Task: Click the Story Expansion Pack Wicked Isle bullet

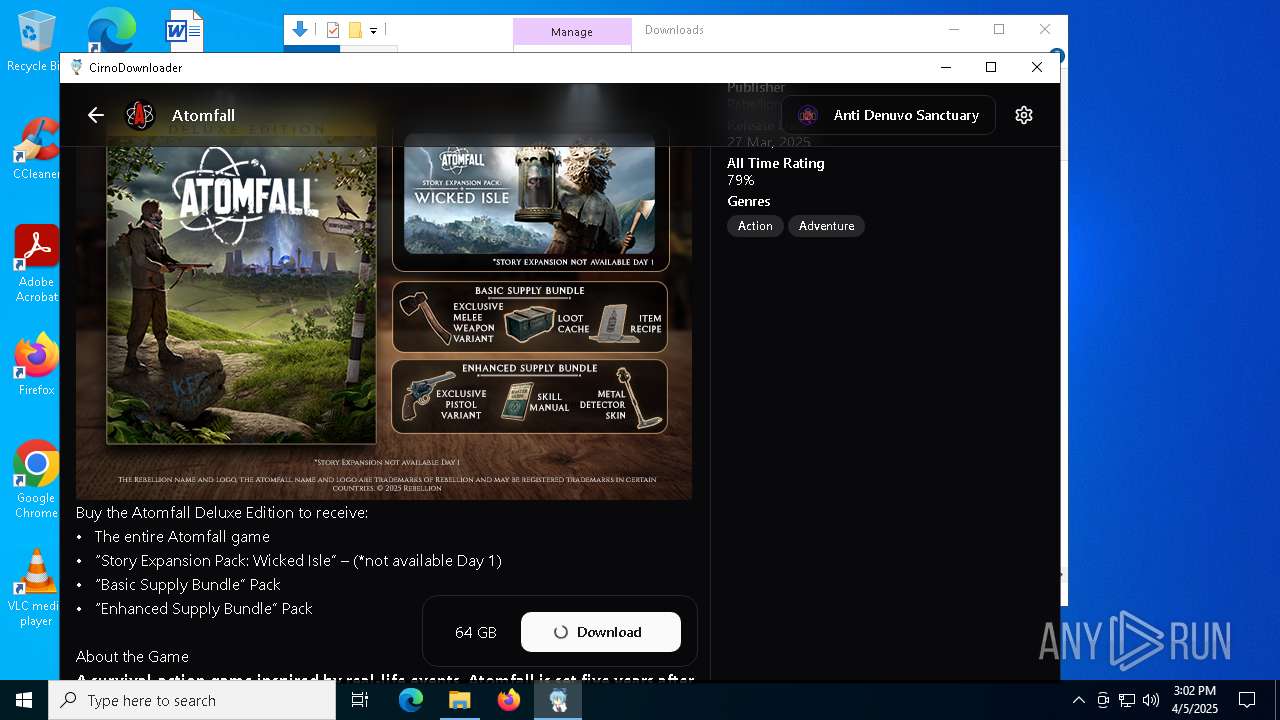Action: point(298,560)
